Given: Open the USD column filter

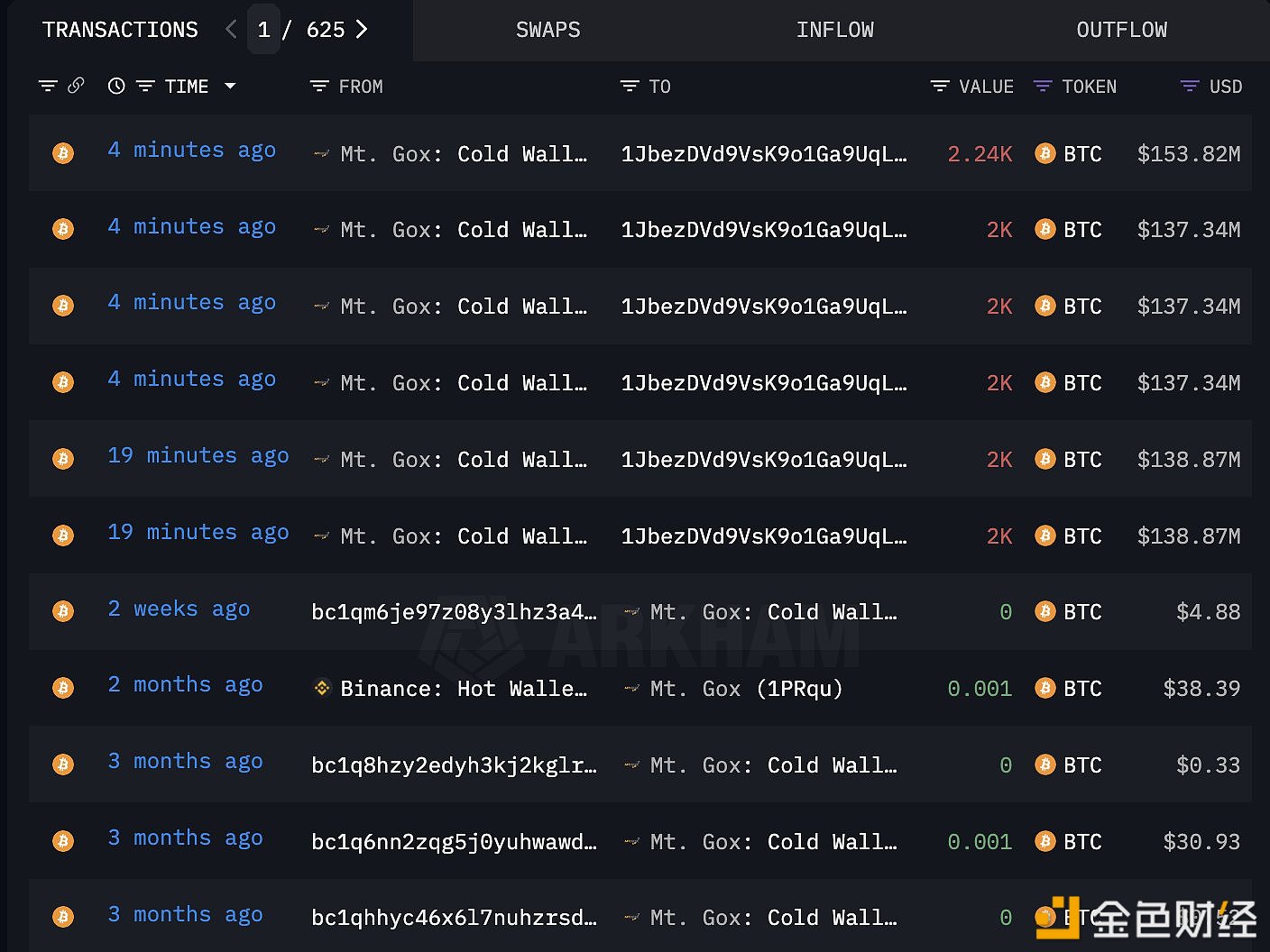Looking at the screenshot, I should [1190, 87].
